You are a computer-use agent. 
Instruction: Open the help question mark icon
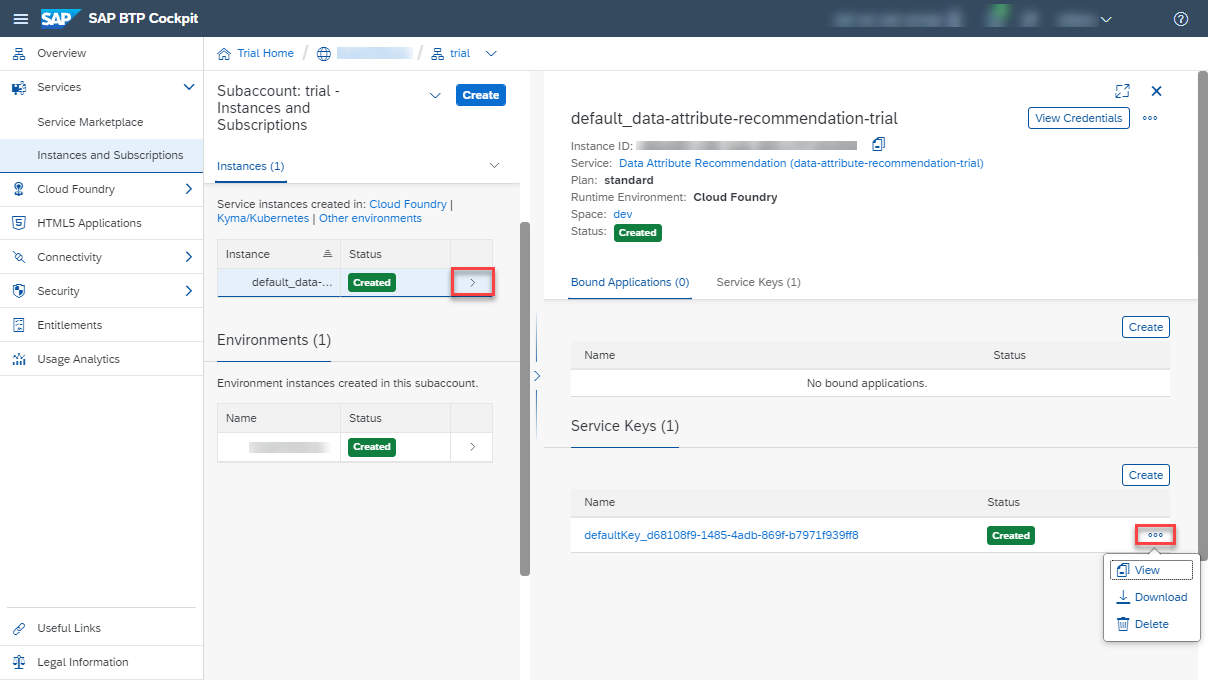pos(1181,19)
